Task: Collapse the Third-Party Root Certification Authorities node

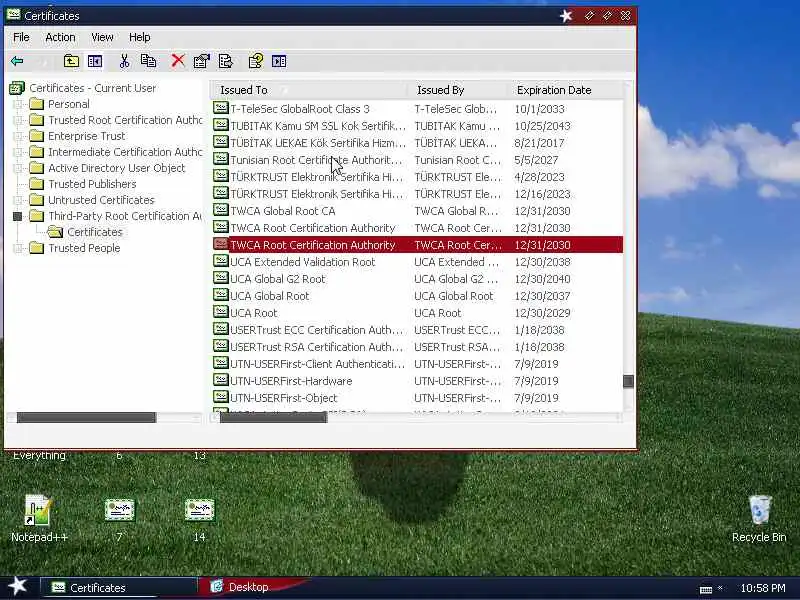Action: click(18, 216)
